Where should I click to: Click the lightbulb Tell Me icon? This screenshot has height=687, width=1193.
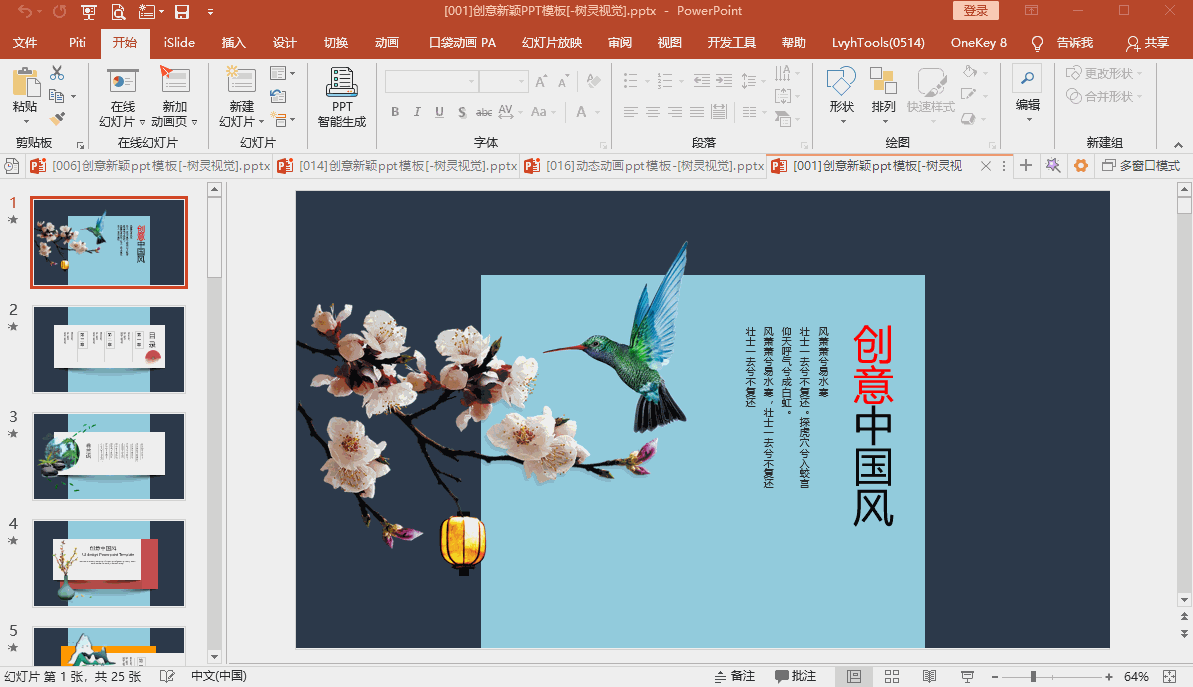[x=1037, y=43]
